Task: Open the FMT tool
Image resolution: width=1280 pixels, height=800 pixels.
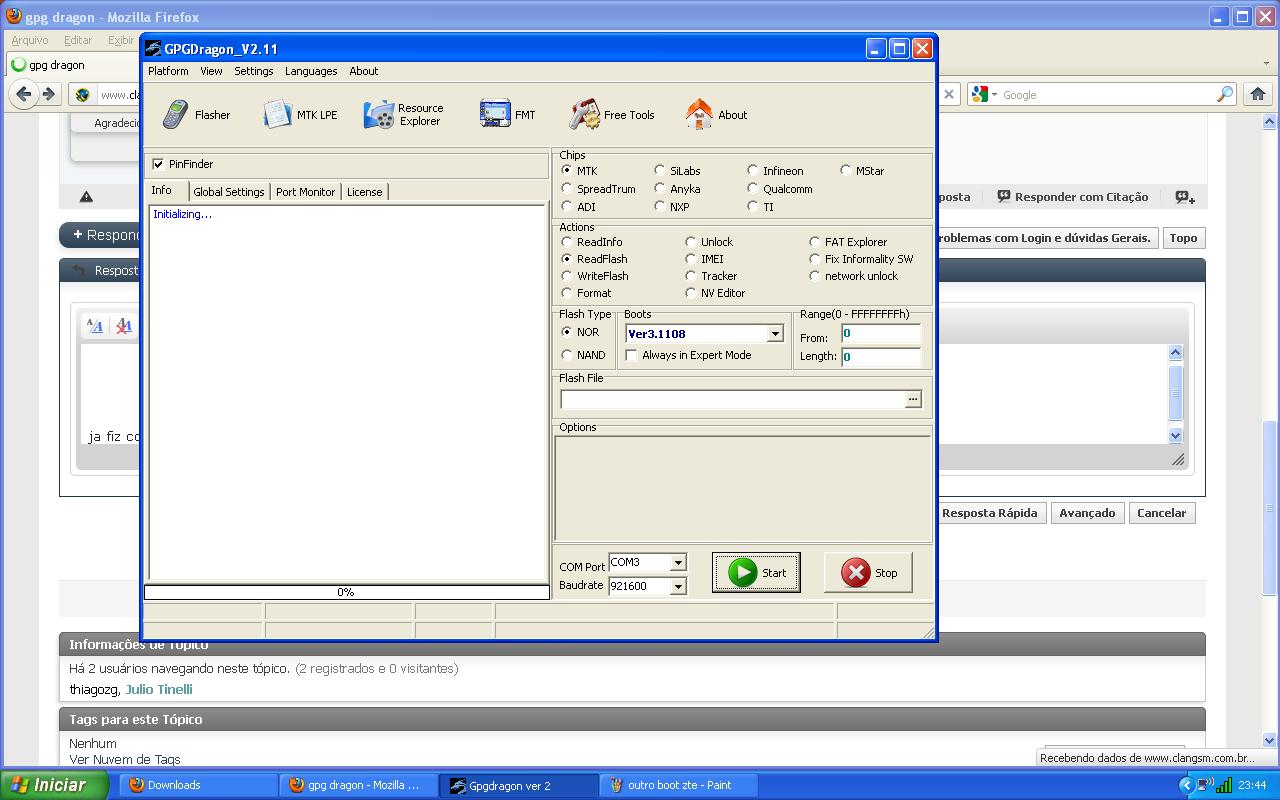Action: coord(507,115)
